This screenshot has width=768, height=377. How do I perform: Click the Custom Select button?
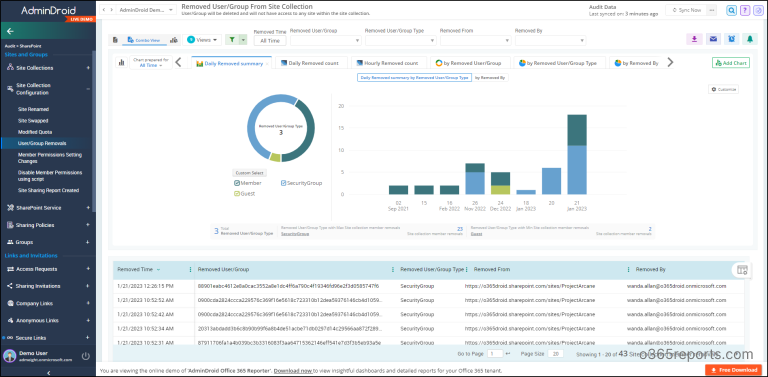(x=249, y=173)
